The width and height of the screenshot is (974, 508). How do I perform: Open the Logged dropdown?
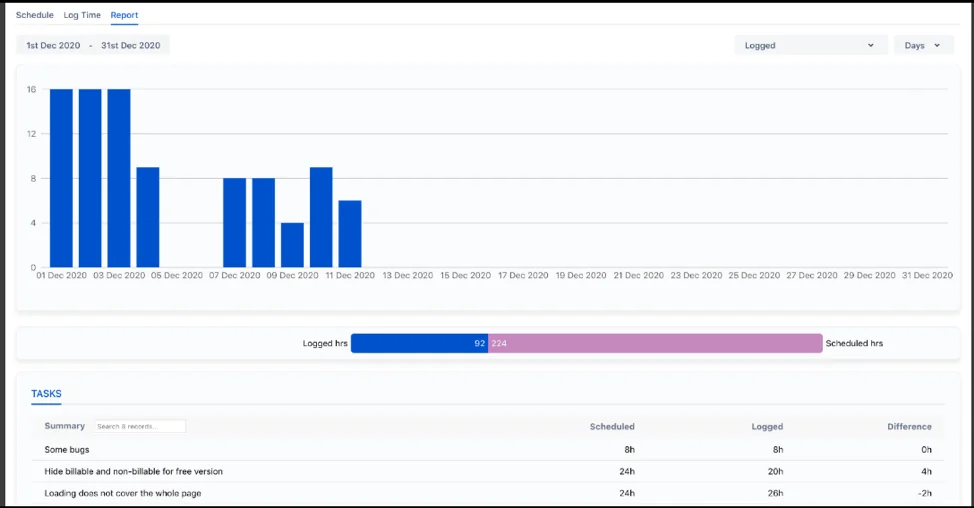pyautogui.click(x=809, y=45)
